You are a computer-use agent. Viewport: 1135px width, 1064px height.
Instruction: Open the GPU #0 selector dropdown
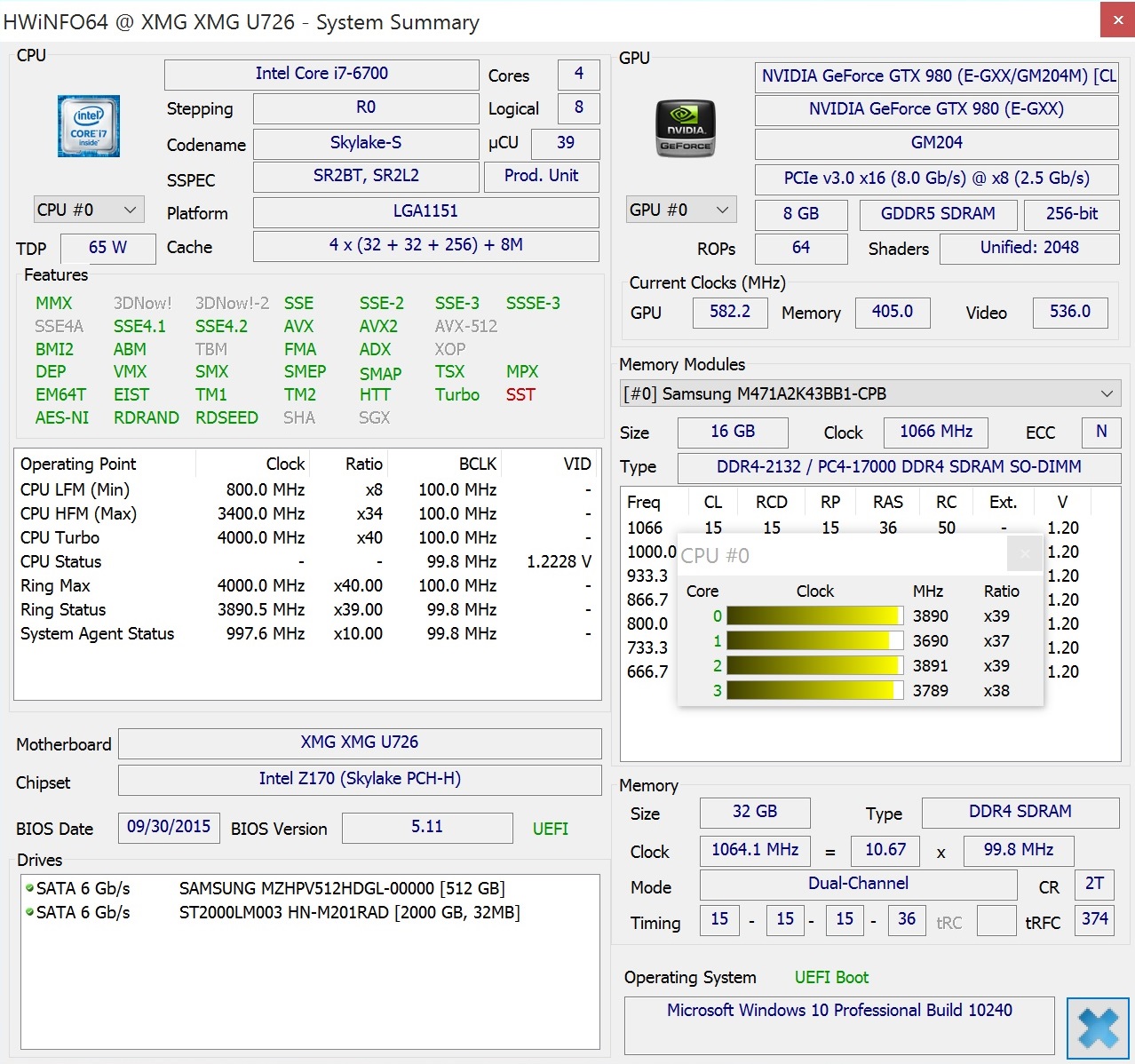(681, 210)
